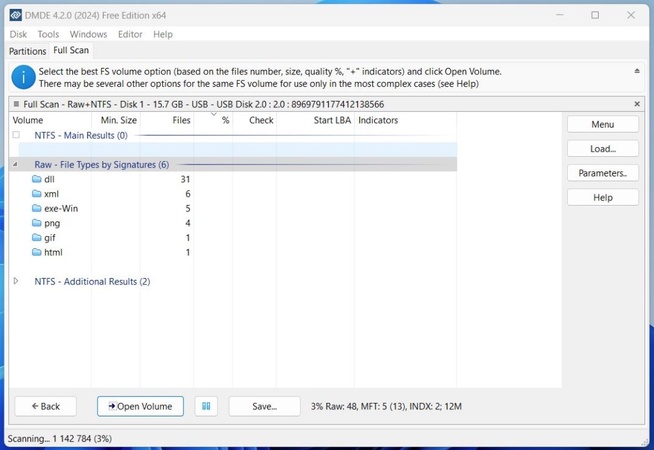Click the file count 4 for png
This screenshot has width=654, height=450.
point(188,223)
